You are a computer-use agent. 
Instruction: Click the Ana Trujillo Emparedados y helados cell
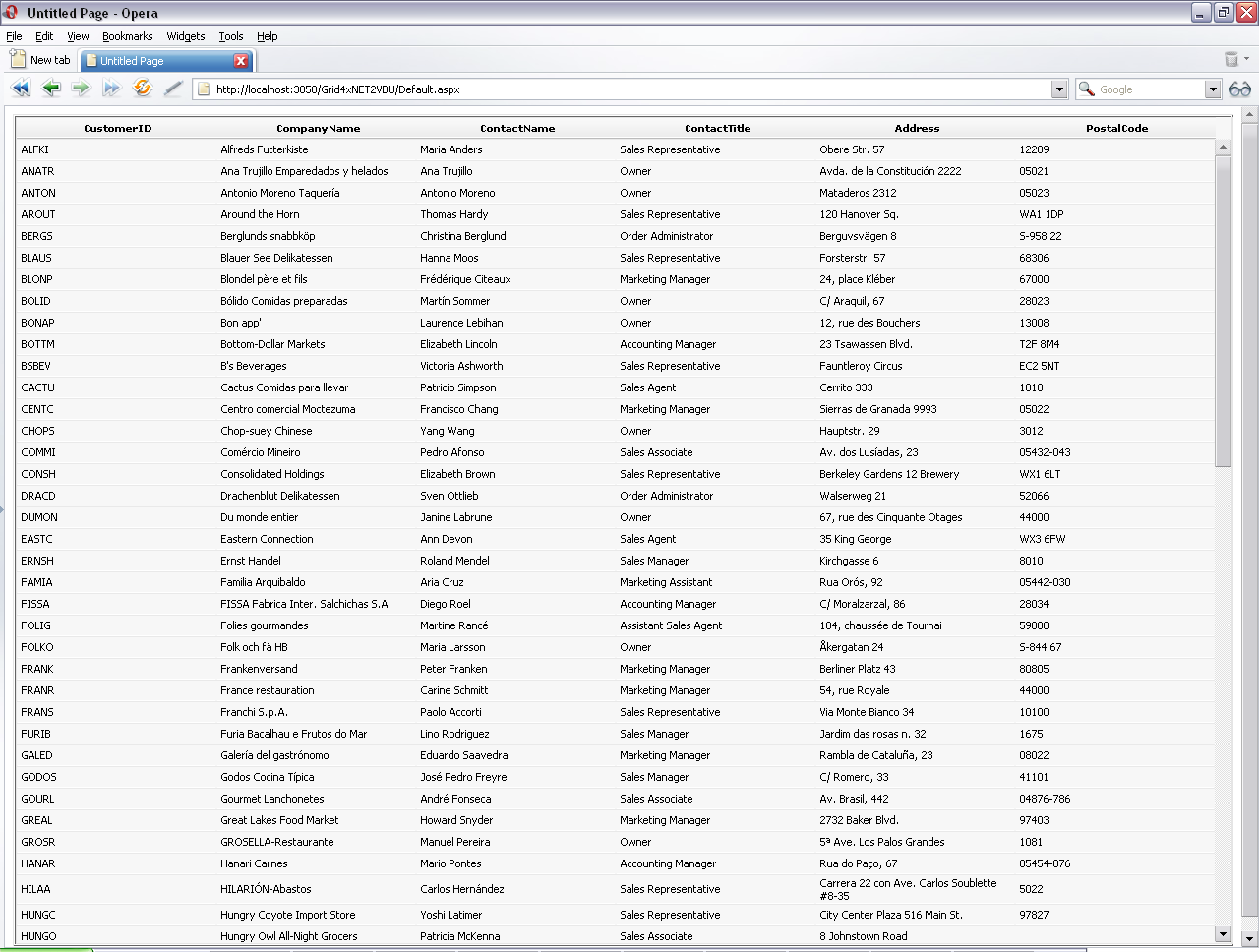tap(304, 171)
